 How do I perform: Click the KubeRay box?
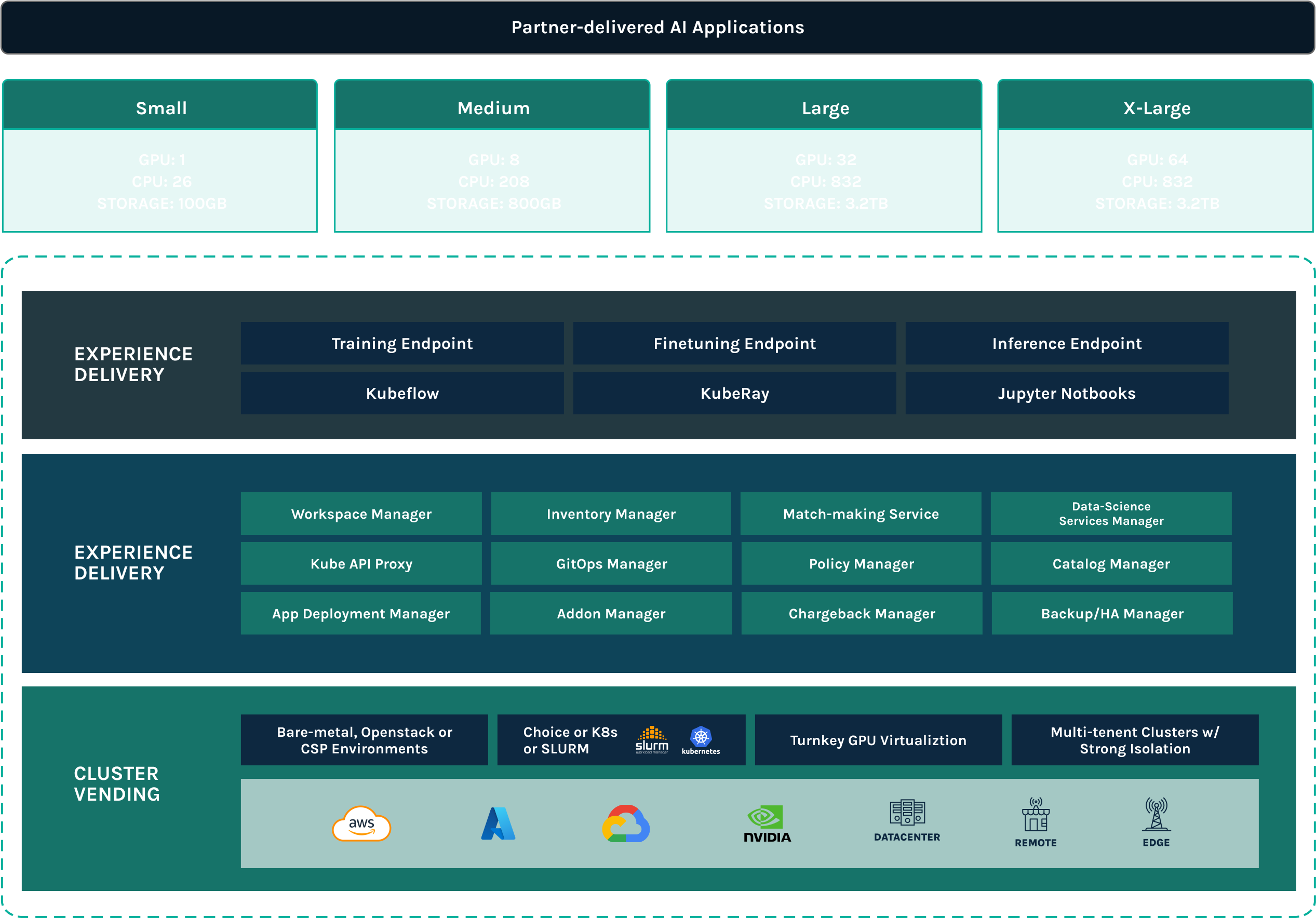(x=734, y=393)
